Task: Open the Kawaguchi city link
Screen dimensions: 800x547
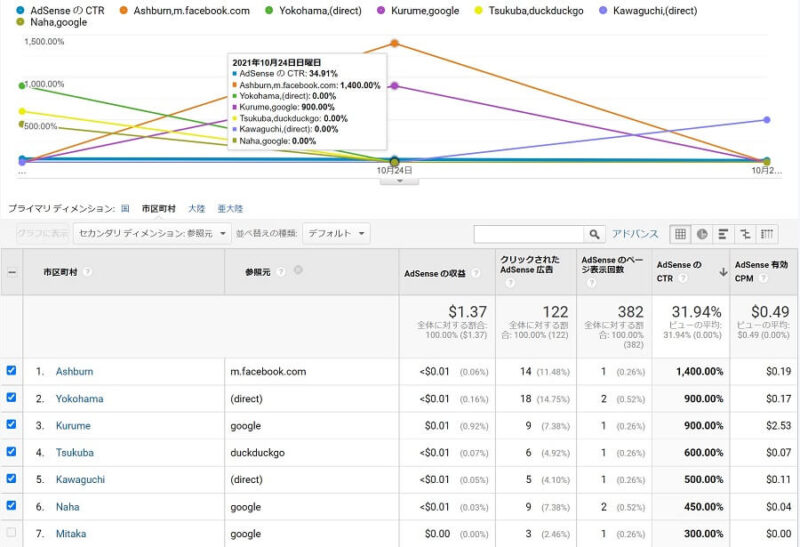Action: [80, 480]
